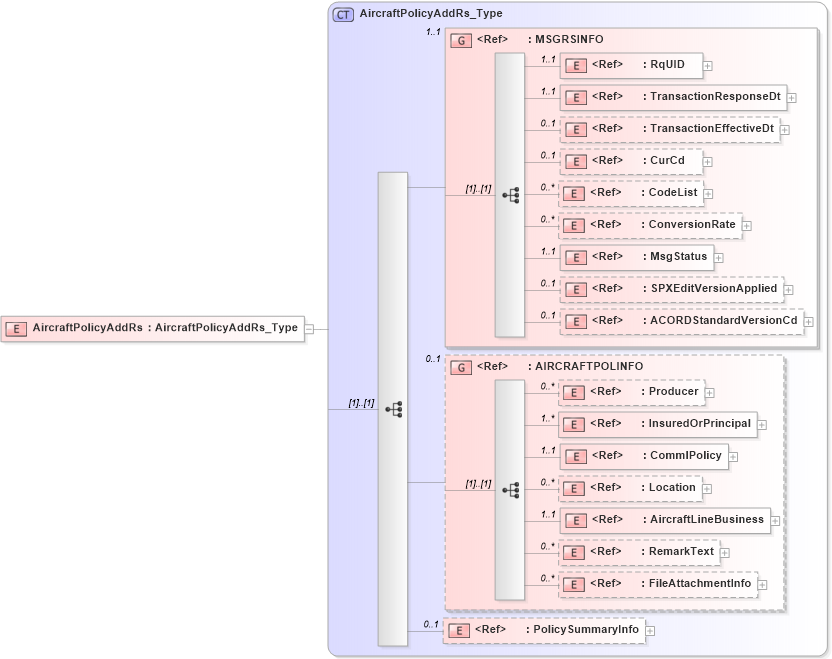Expand the AircraftPolicyAddRs root node connector
The height and width of the screenshot is (659, 832).
pos(310,328)
